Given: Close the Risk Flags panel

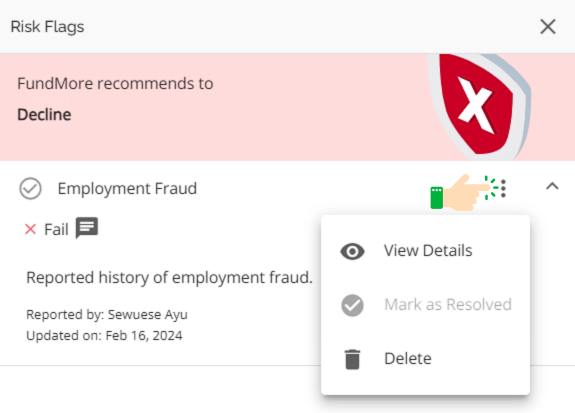Looking at the screenshot, I should (548, 27).
